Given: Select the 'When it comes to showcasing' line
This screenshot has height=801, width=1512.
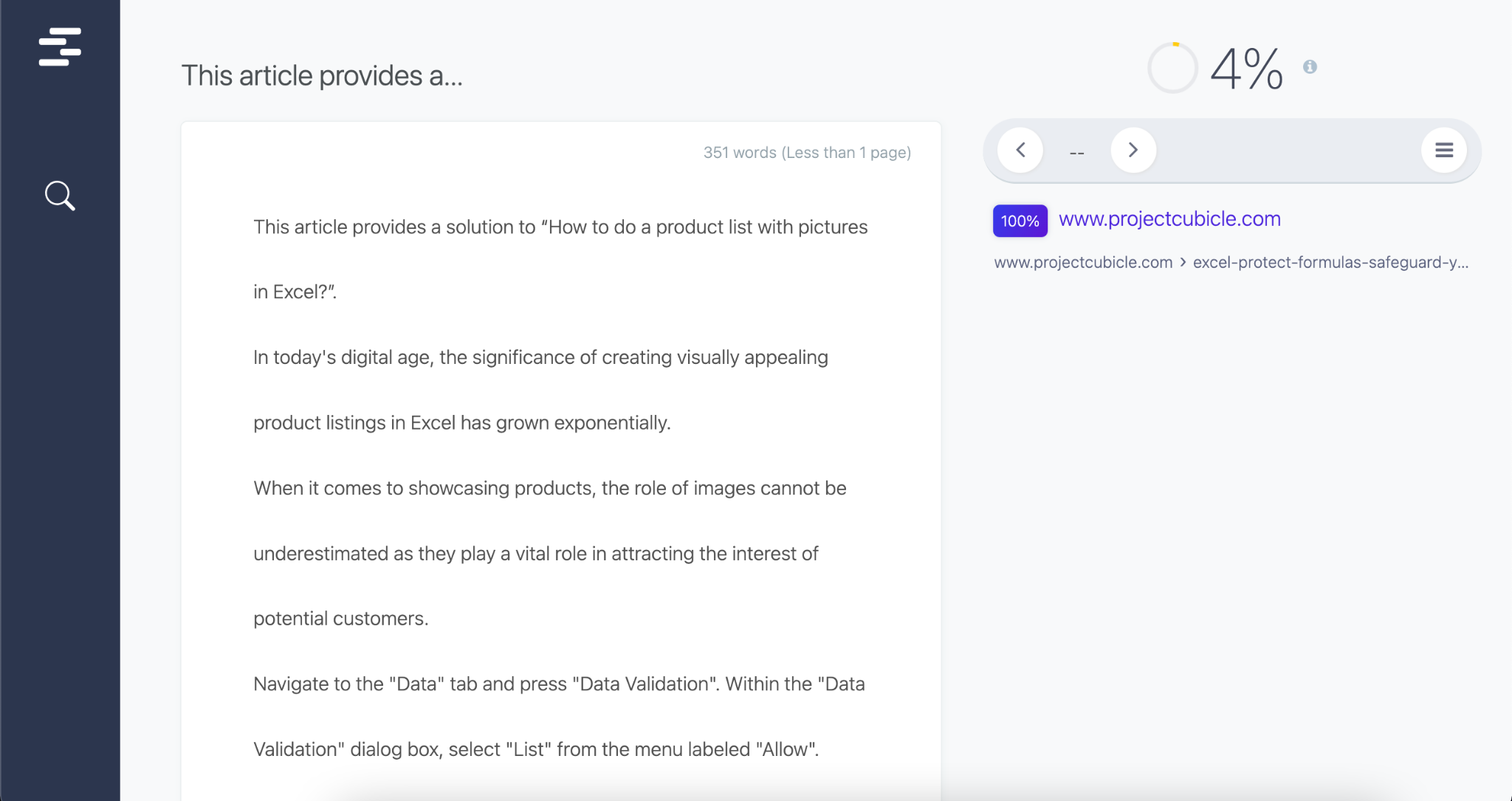Looking at the screenshot, I should (550, 488).
